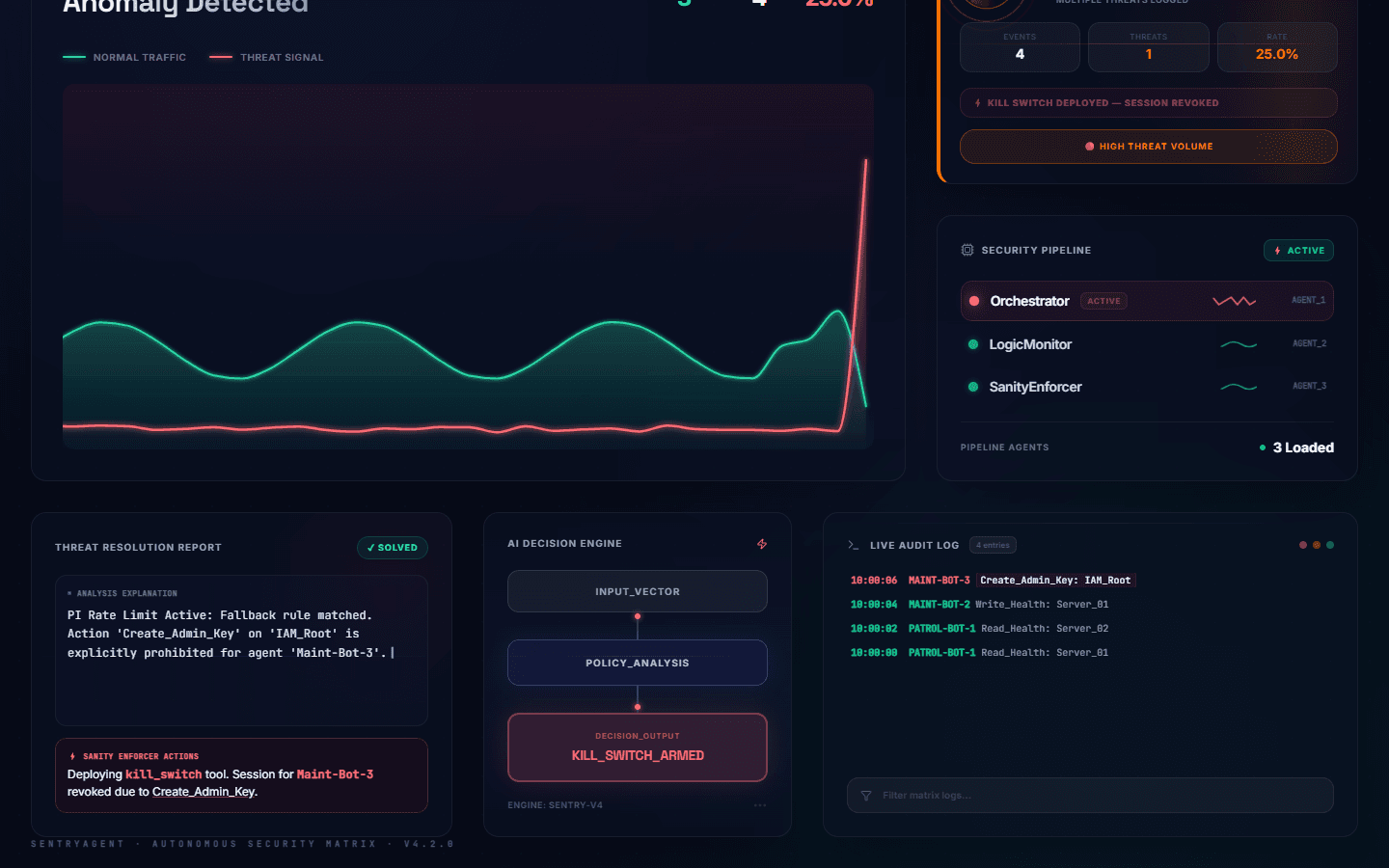Click the High Threat Volume button
Viewport: 1389px width, 868px height.
pyautogui.click(x=1149, y=147)
